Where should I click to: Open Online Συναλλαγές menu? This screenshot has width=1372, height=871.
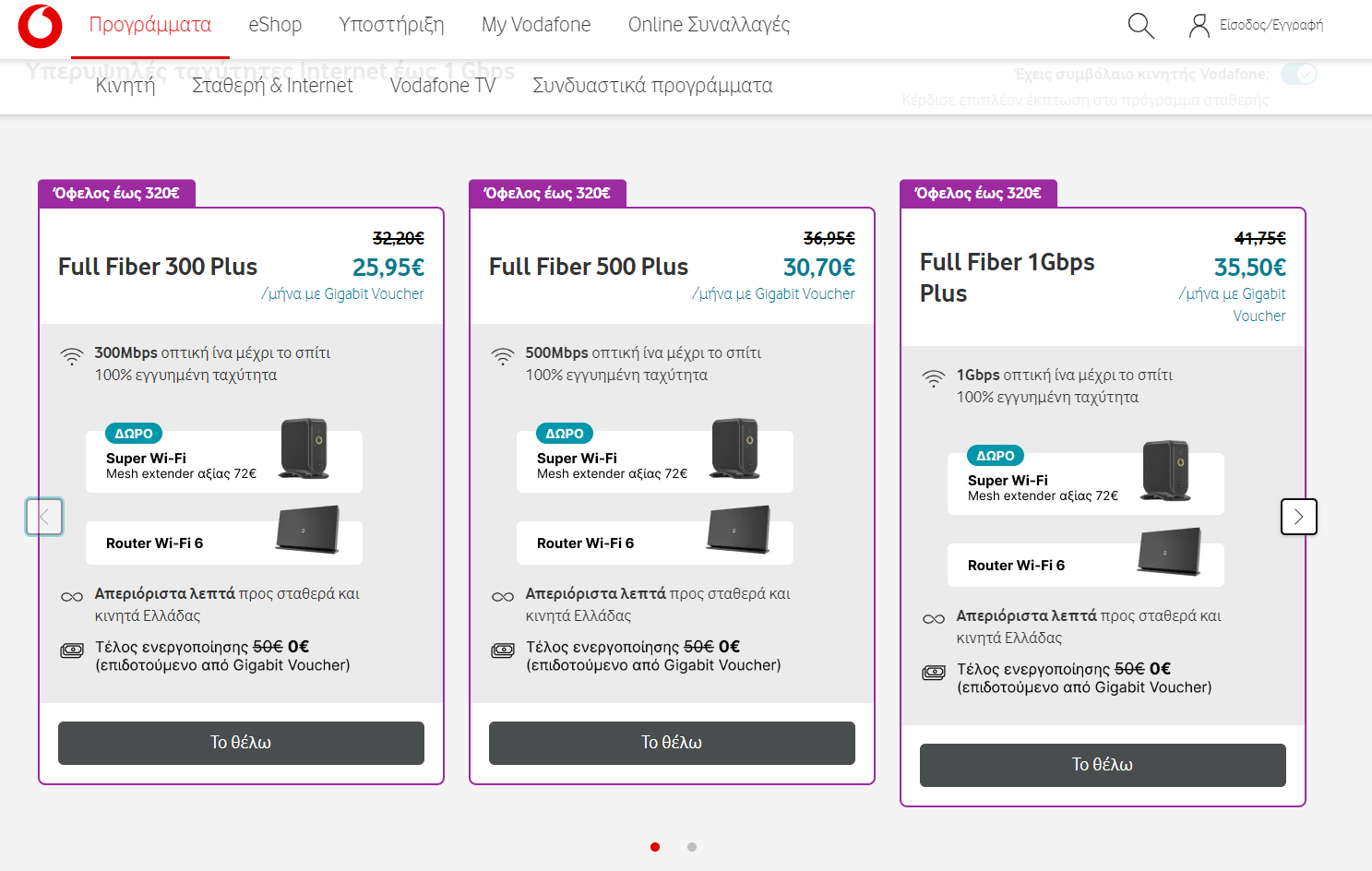click(x=709, y=25)
